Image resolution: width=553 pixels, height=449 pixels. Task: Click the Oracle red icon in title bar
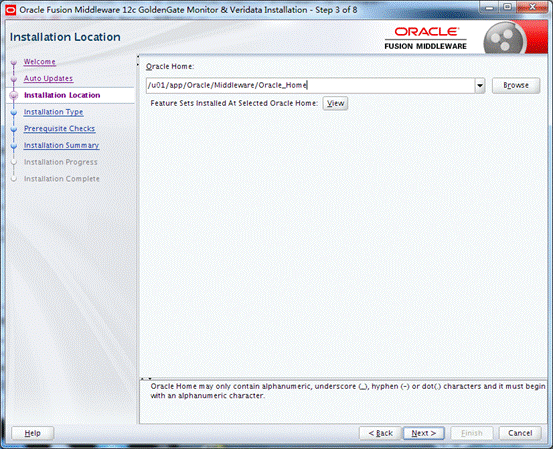[11, 10]
